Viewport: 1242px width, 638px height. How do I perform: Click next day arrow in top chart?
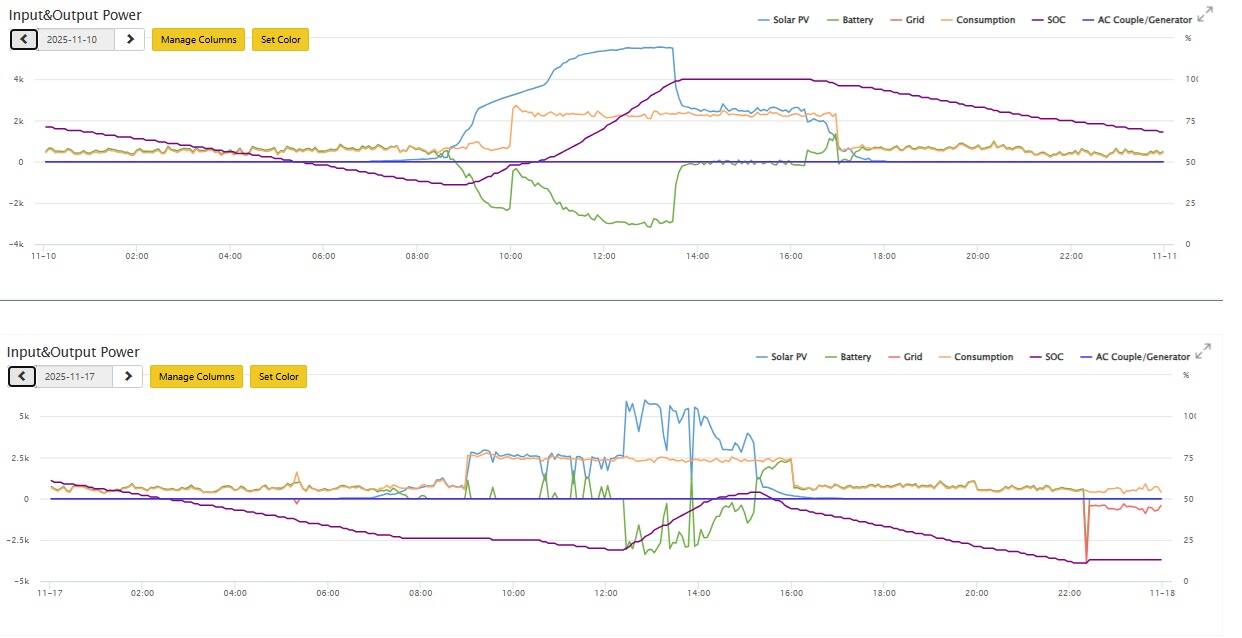pyautogui.click(x=130, y=39)
